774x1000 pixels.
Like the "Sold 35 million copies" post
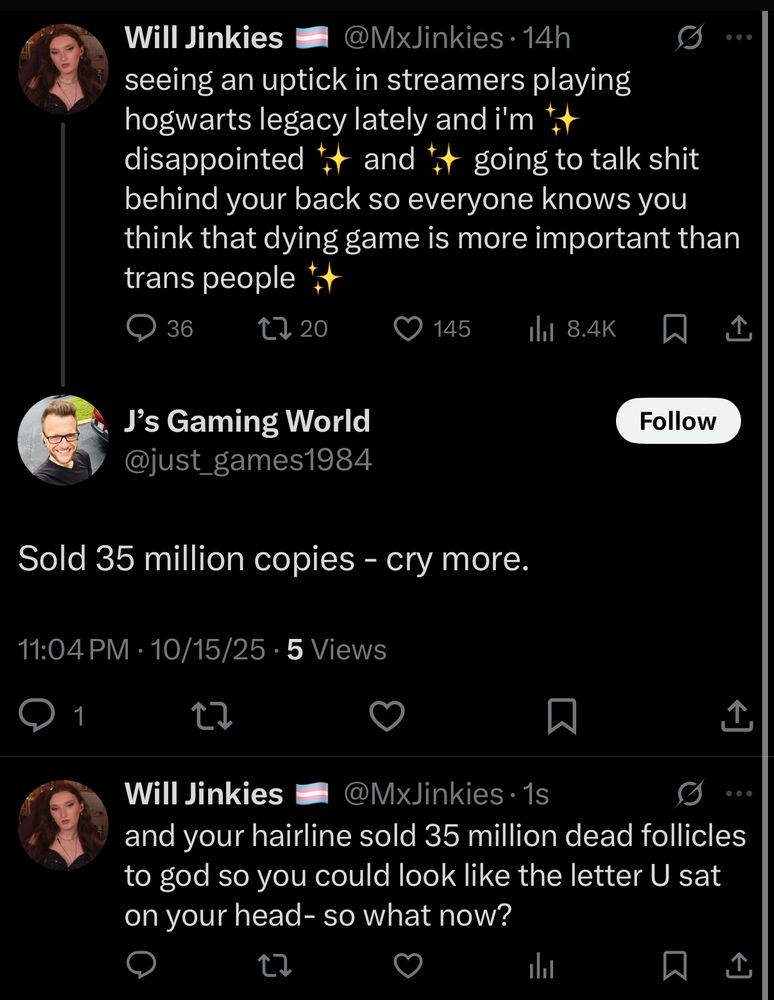coord(387,715)
